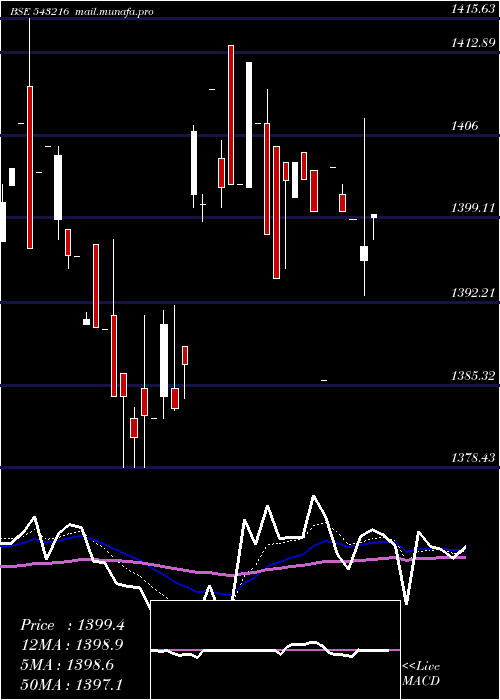The image size is (500, 700).
Task: Click the mail.munafa.pro watermark text
Action: 113,12
